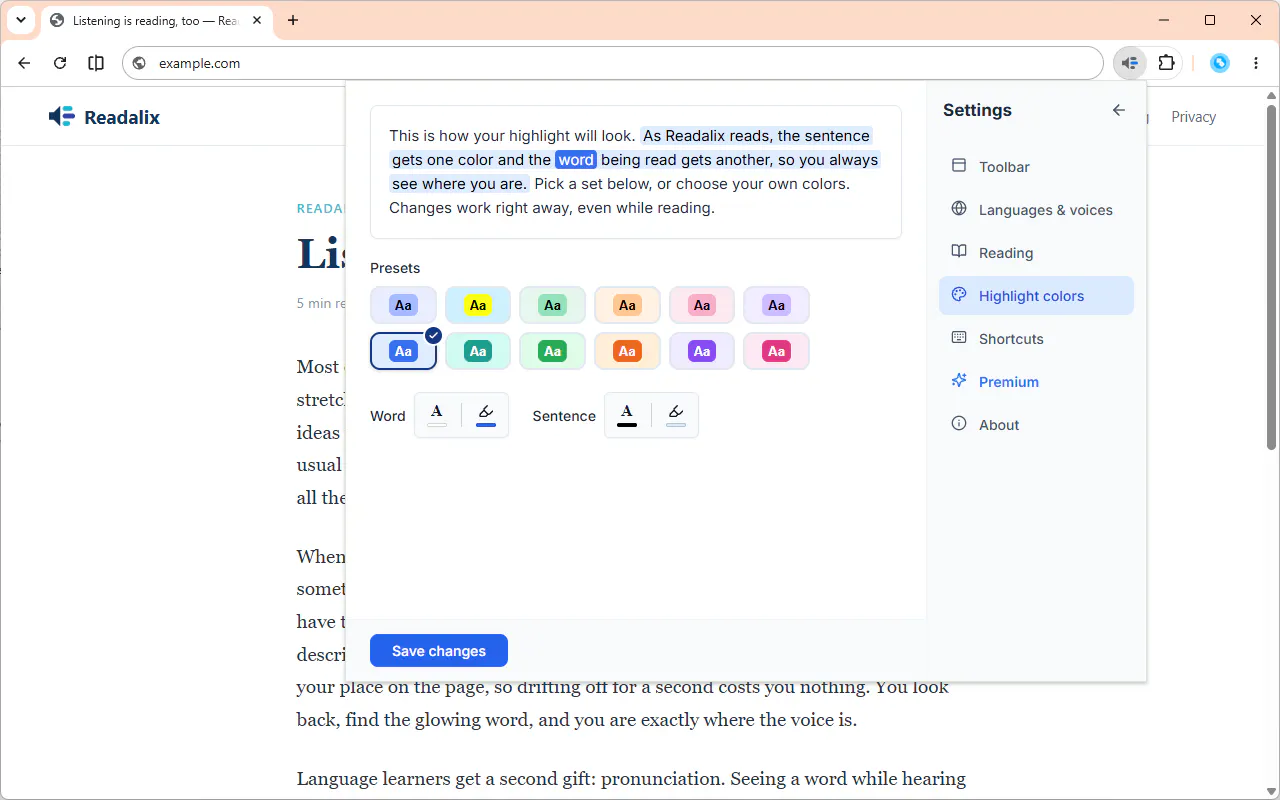The width and height of the screenshot is (1280, 800).
Task: Select the dark pink preset in the bottom row
Action: 776,351
